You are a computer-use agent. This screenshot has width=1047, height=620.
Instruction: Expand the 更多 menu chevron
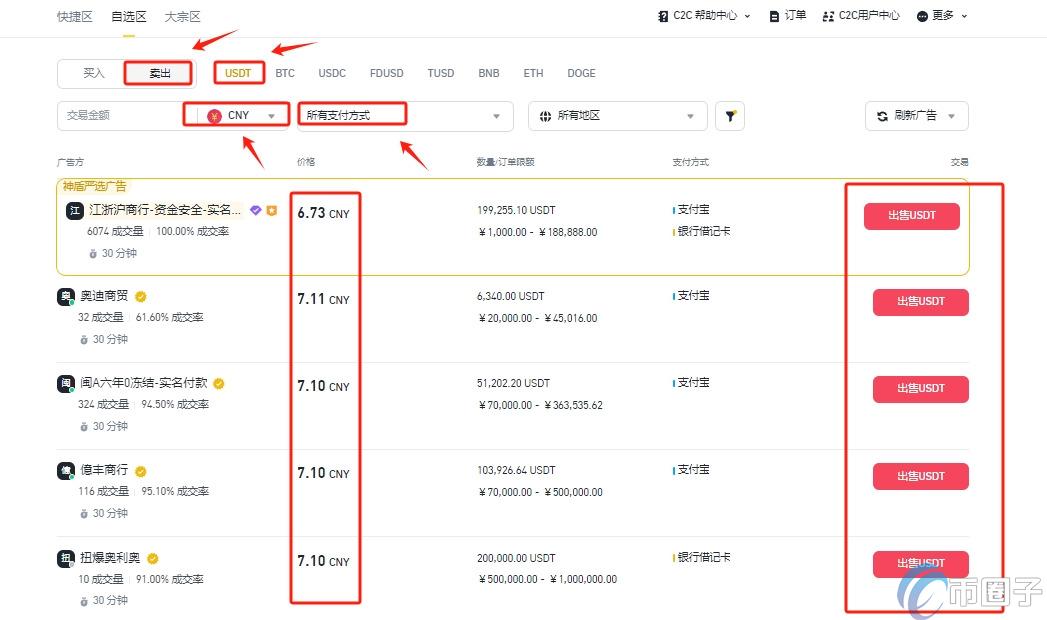(x=964, y=16)
